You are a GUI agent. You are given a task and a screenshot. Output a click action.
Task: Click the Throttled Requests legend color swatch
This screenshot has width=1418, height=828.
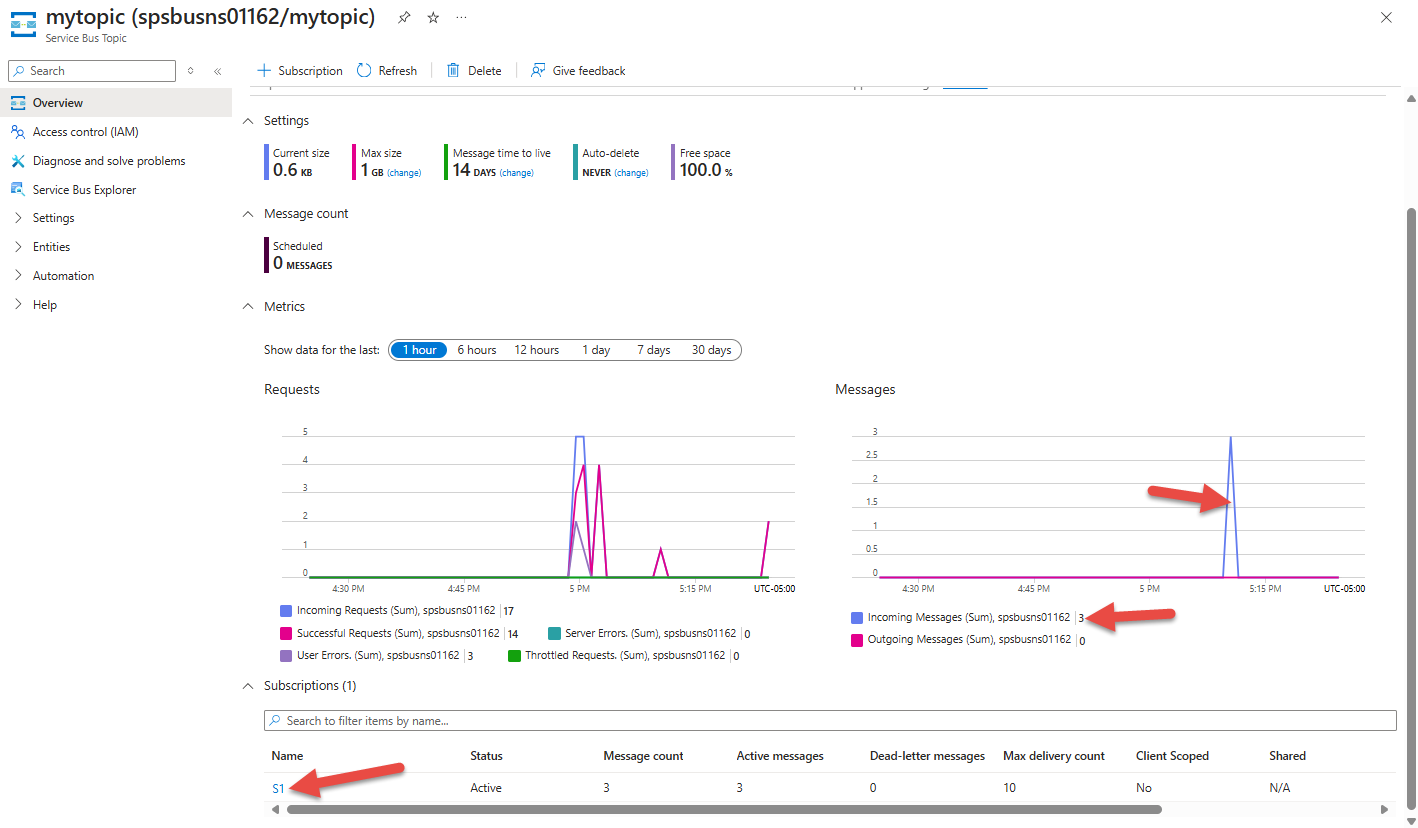point(514,656)
